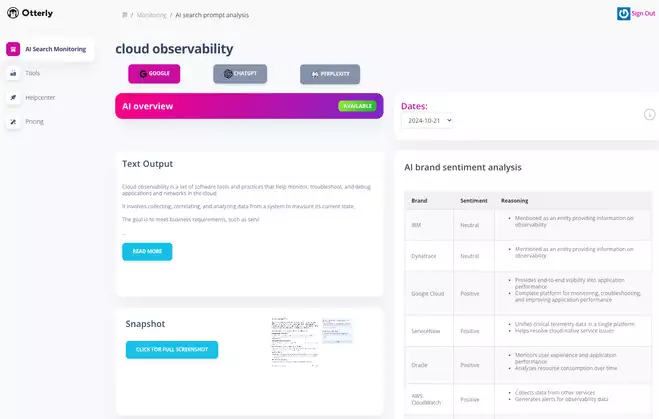Click the home breadcrumb icon

[124, 15]
